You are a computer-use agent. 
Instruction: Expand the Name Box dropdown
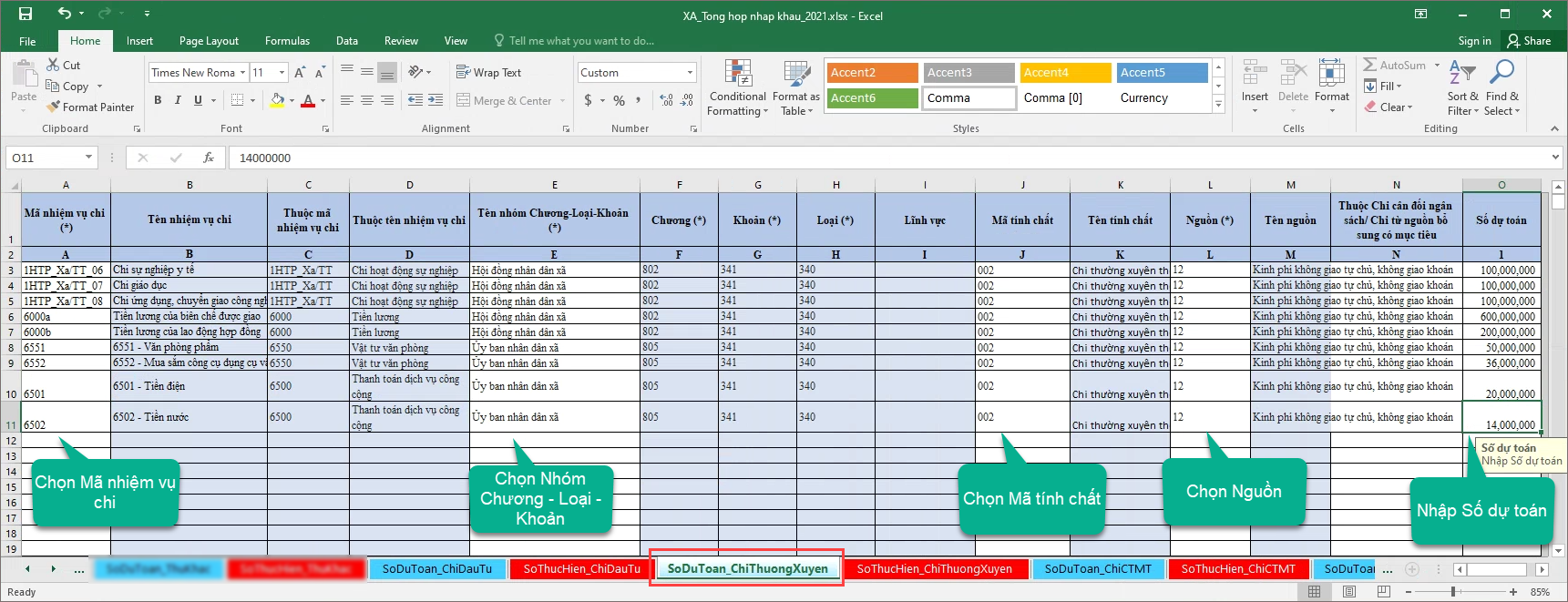(88, 158)
